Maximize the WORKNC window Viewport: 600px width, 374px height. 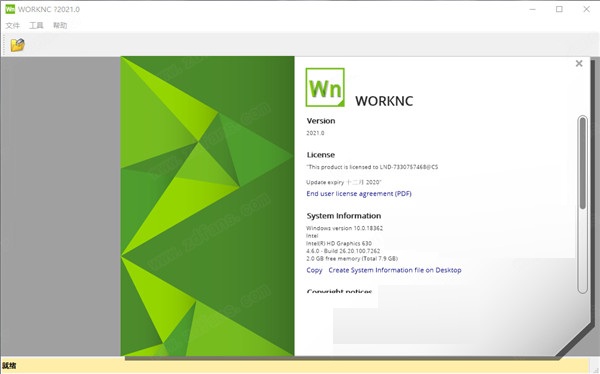(x=559, y=9)
